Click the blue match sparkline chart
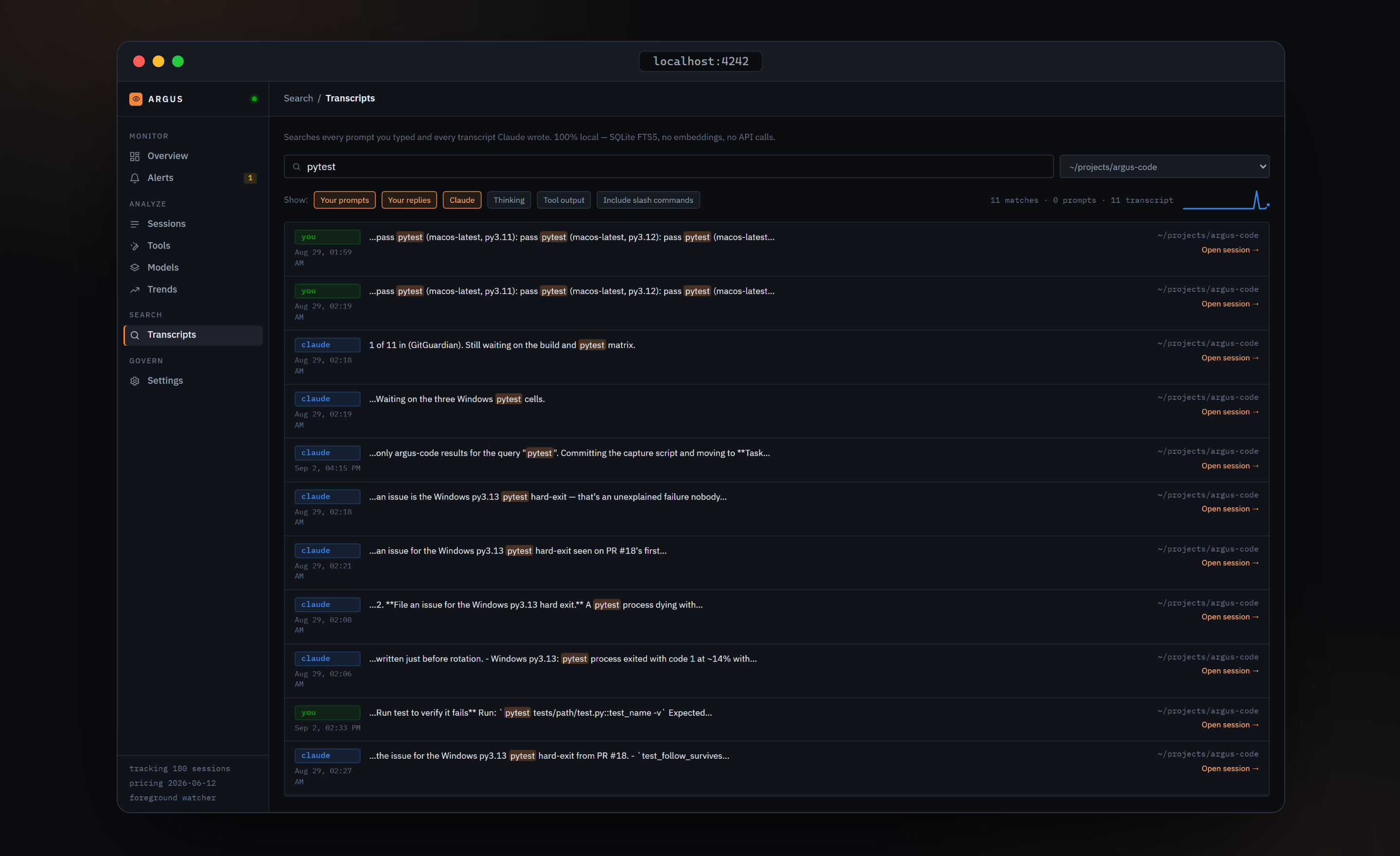This screenshot has height=856, width=1400. tap(1226, 200)
